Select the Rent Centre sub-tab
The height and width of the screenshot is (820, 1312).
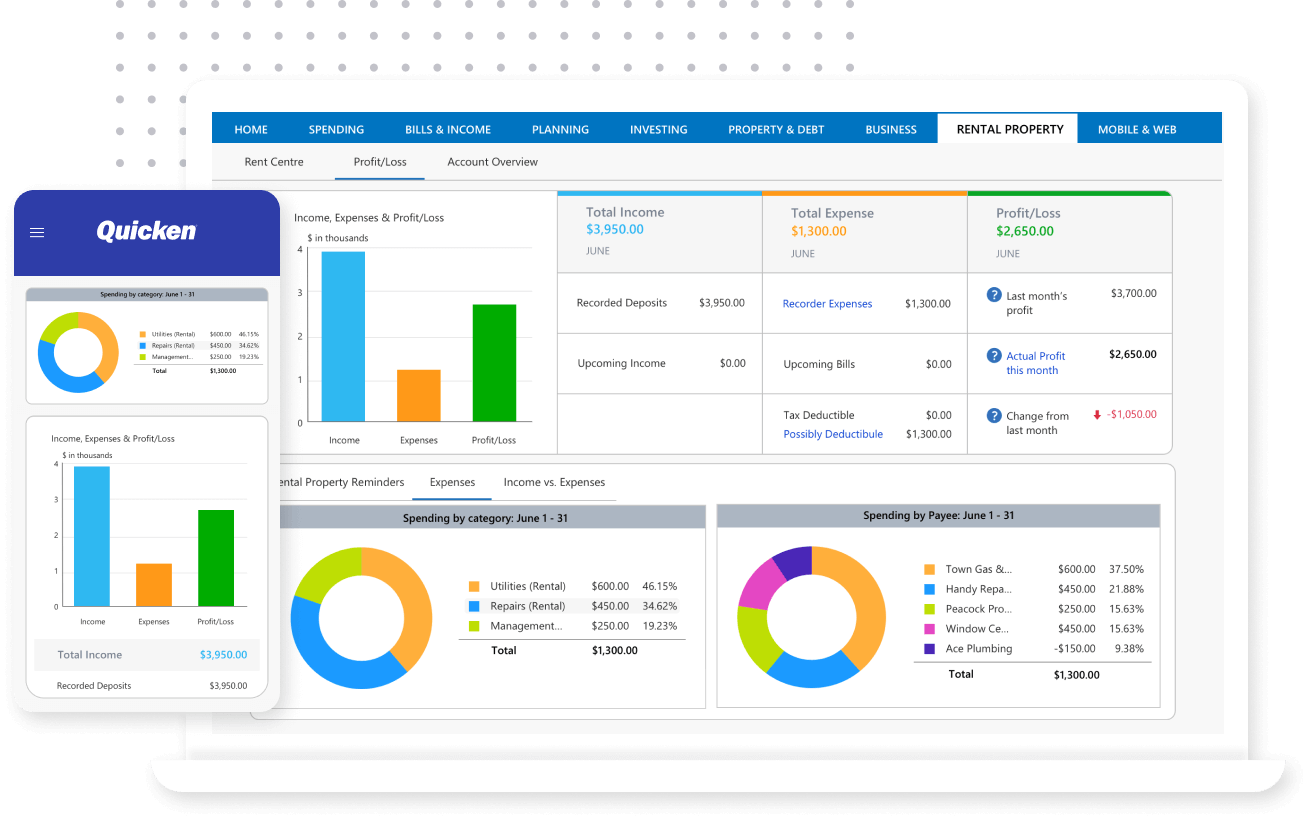coord(274,162)
